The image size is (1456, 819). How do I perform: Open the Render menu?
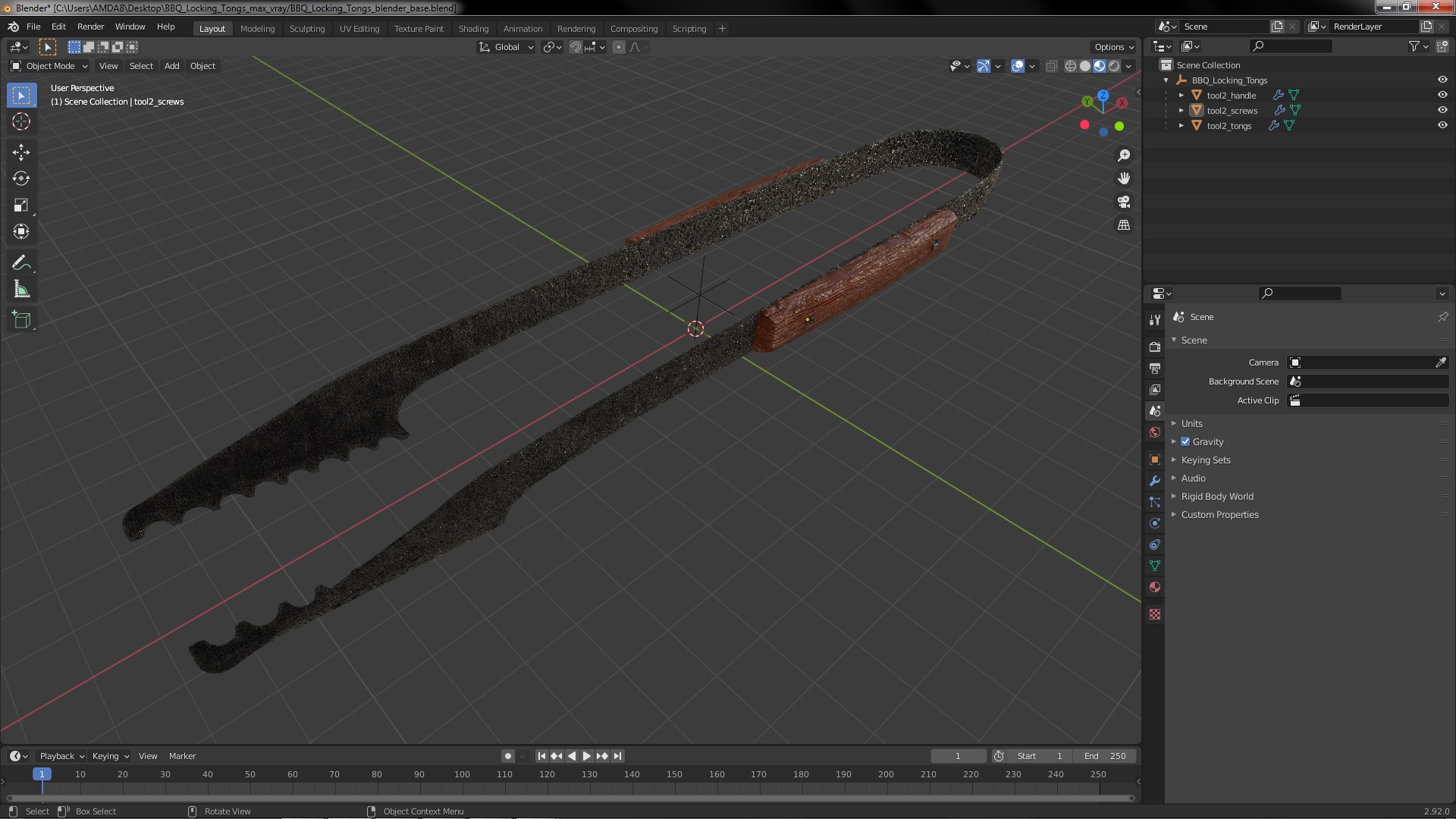pyautogui.click(x=90, y=27)
